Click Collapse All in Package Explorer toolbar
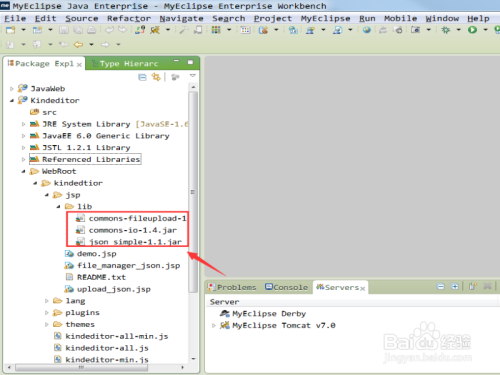This screenshot has width=500, height=375. pyautogui.click(x=142, y=77)
